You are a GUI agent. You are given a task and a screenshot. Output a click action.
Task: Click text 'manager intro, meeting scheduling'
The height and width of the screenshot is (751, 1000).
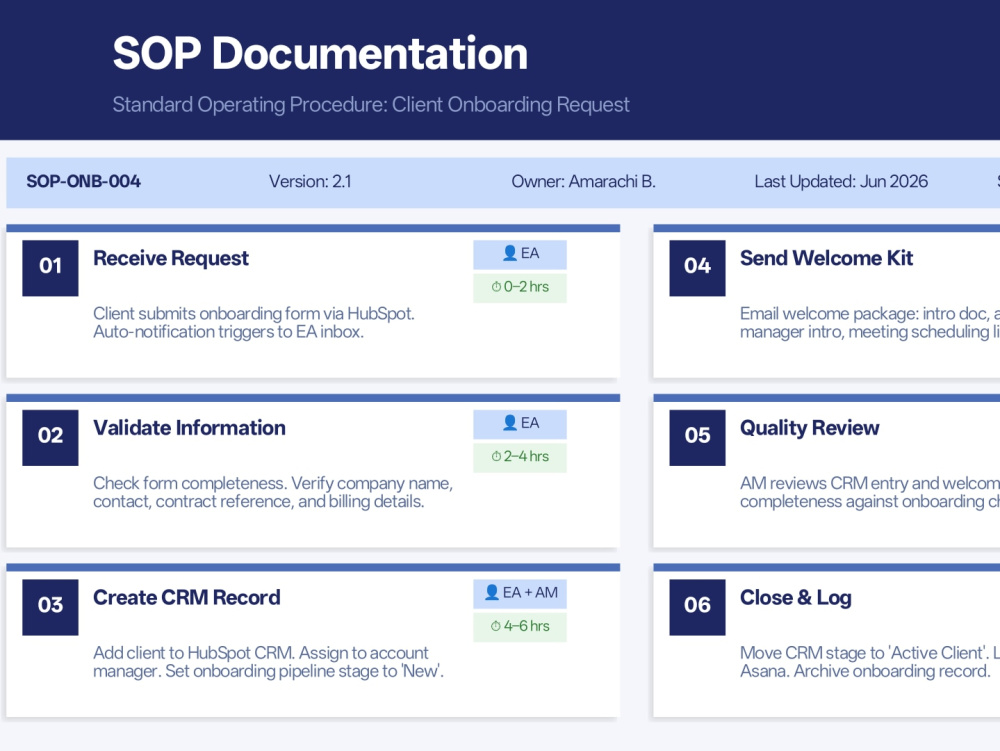(864, 332)
